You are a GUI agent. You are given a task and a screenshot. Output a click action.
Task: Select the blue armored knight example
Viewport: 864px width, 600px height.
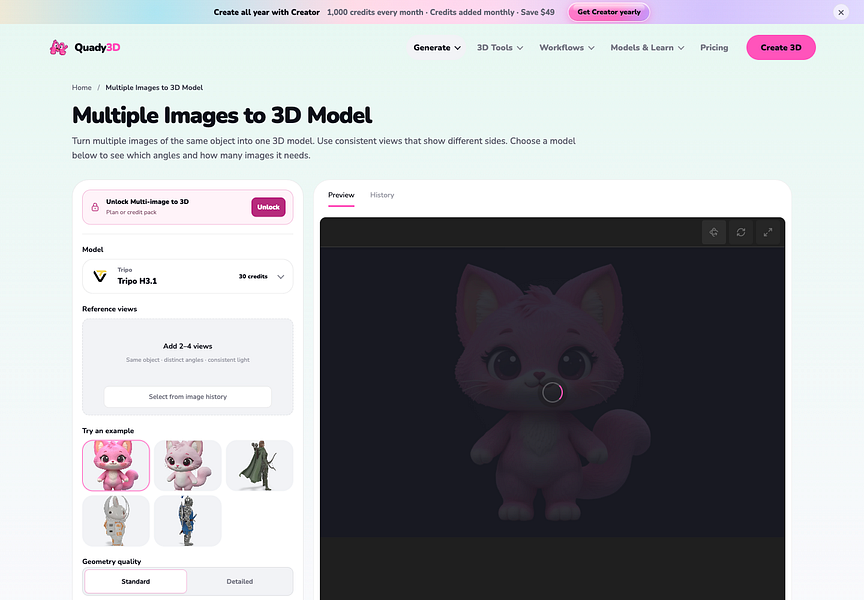(x=187, y=521)
